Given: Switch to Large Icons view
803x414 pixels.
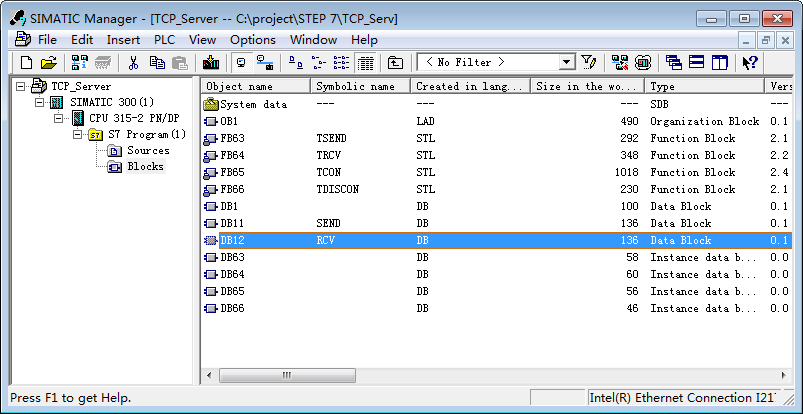Looking at the screenshot, I should 296,63.
